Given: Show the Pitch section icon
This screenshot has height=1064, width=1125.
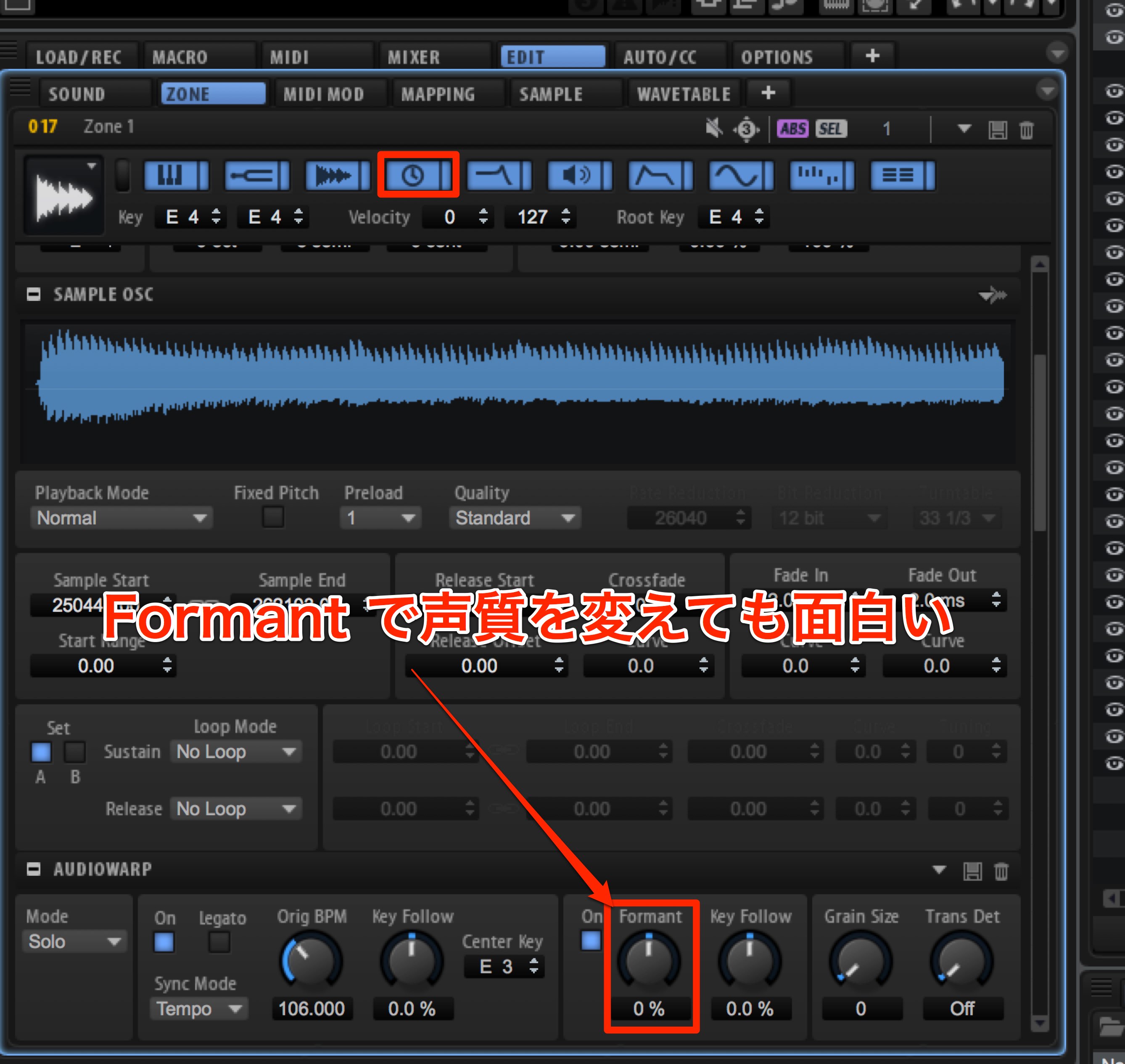Looking at the screenshot, I should [257, 175].
